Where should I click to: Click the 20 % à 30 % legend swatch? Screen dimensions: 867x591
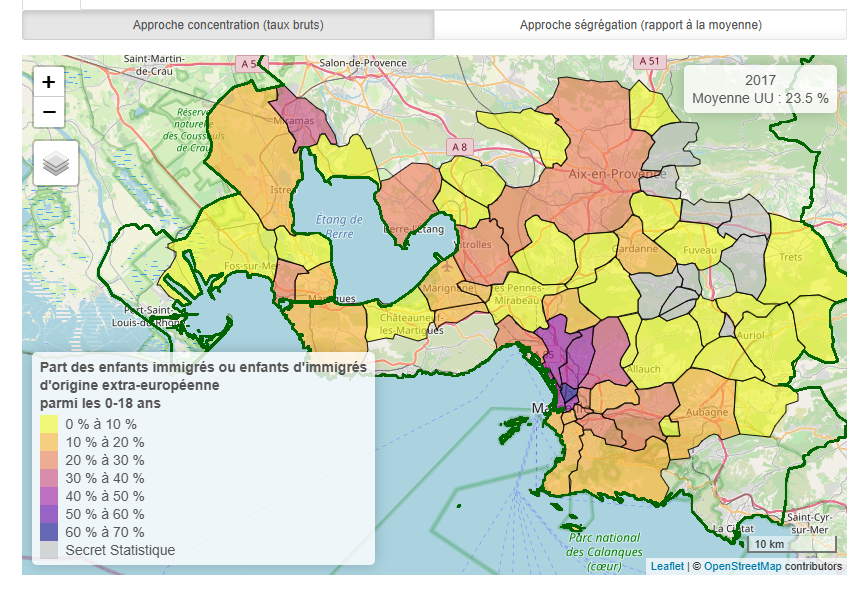click(50, 460)
